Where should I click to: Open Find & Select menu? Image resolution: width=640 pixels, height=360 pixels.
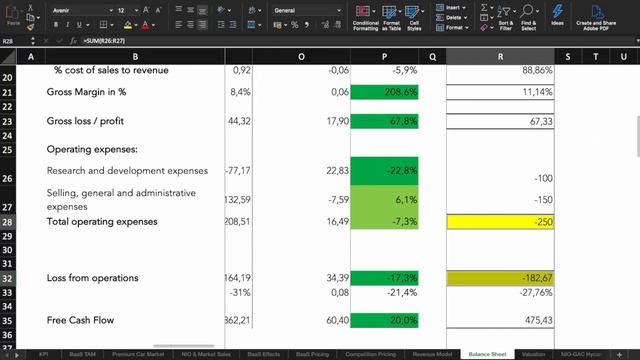tap(529, 18)
